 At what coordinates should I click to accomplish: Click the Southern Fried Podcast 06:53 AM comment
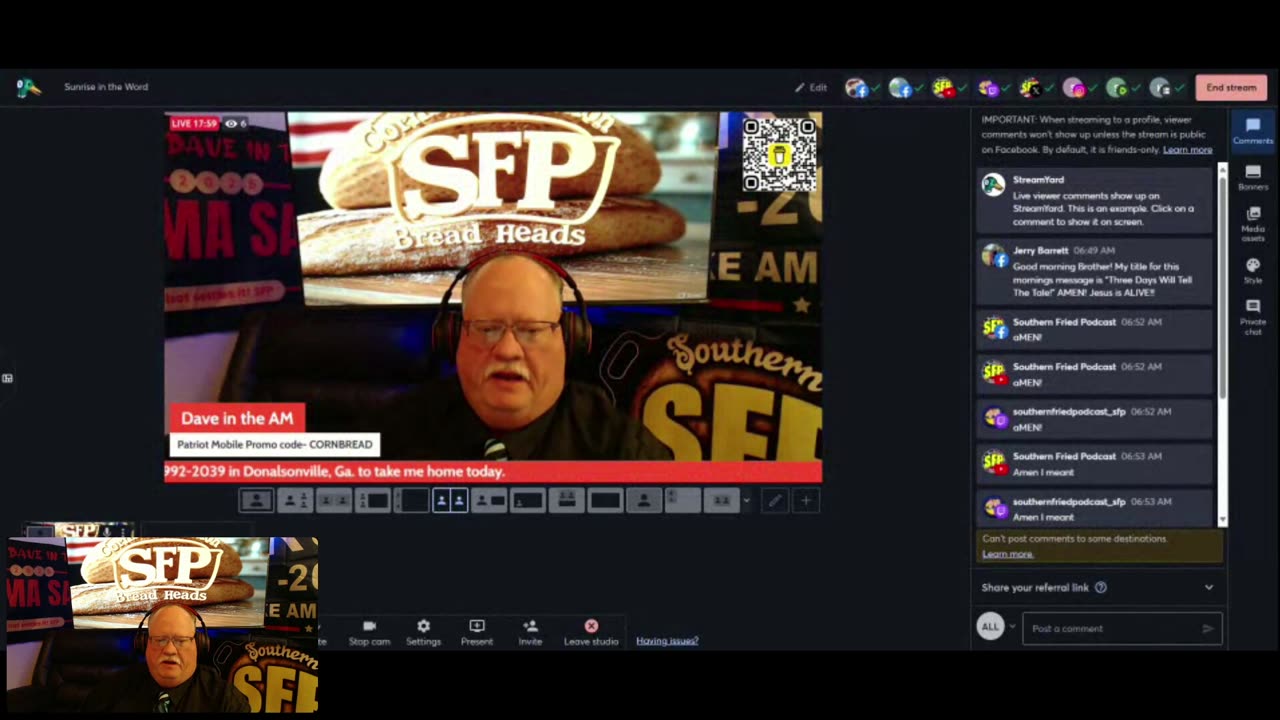tap(1095, 464)
